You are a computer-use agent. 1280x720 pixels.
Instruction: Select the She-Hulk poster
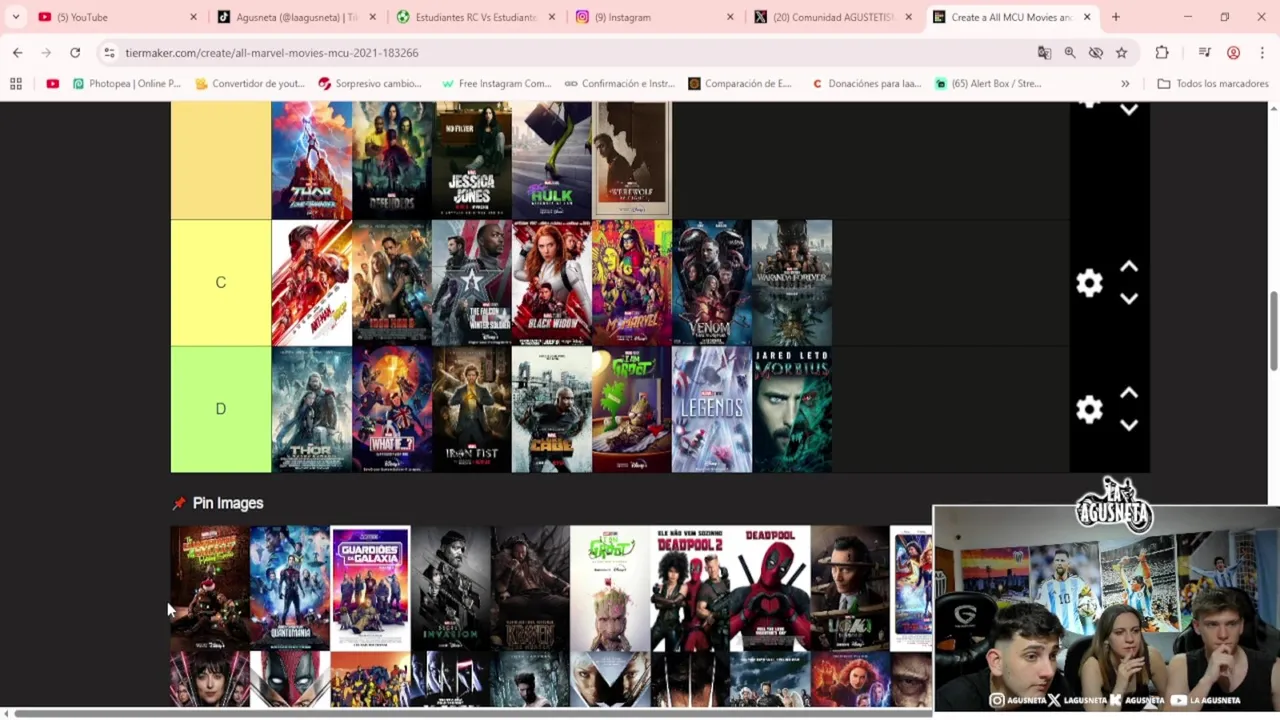tap(552, 160)
